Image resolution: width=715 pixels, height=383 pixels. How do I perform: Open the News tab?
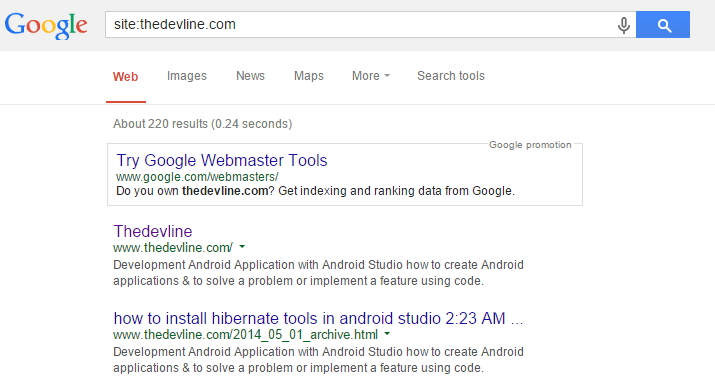point(250,76)
